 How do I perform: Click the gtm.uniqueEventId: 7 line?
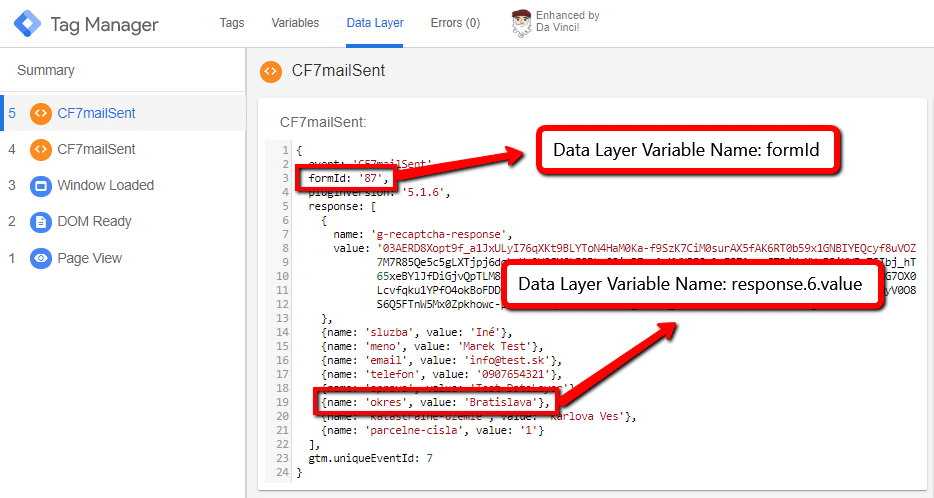pos(371,458)
